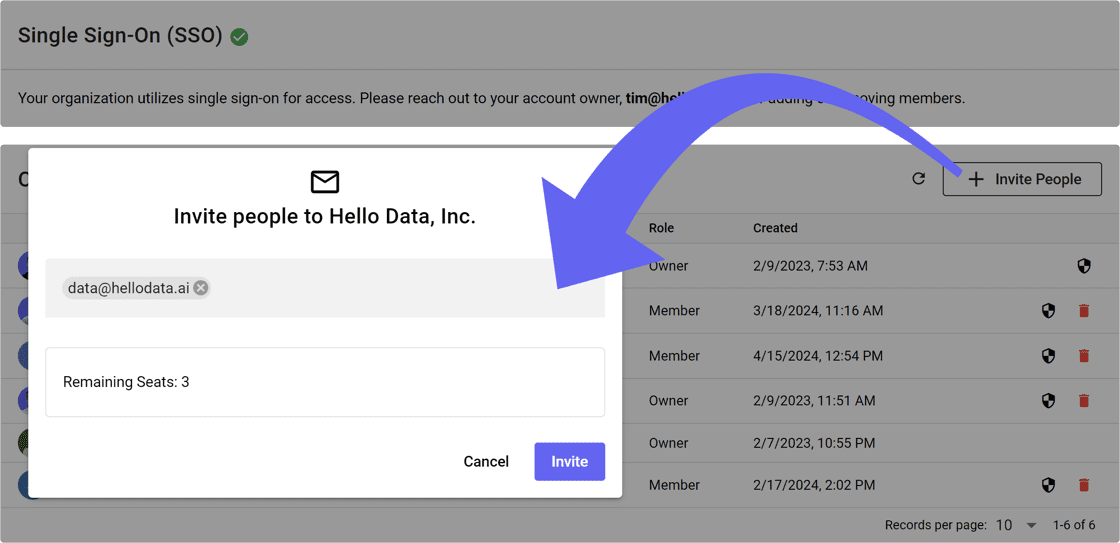Click the blue Invite button

[x=569, y=462]
